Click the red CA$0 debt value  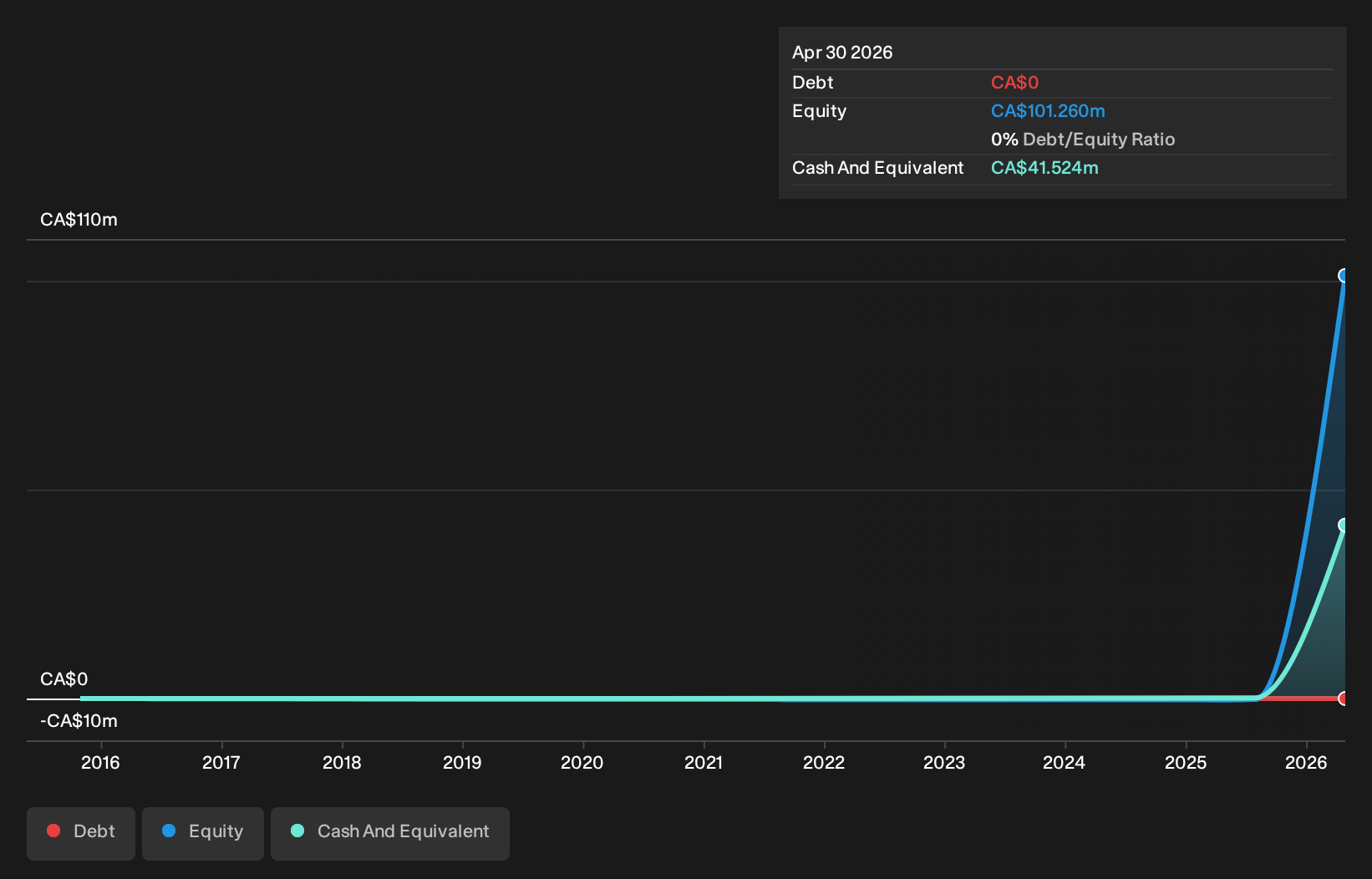click(1014, 83)
